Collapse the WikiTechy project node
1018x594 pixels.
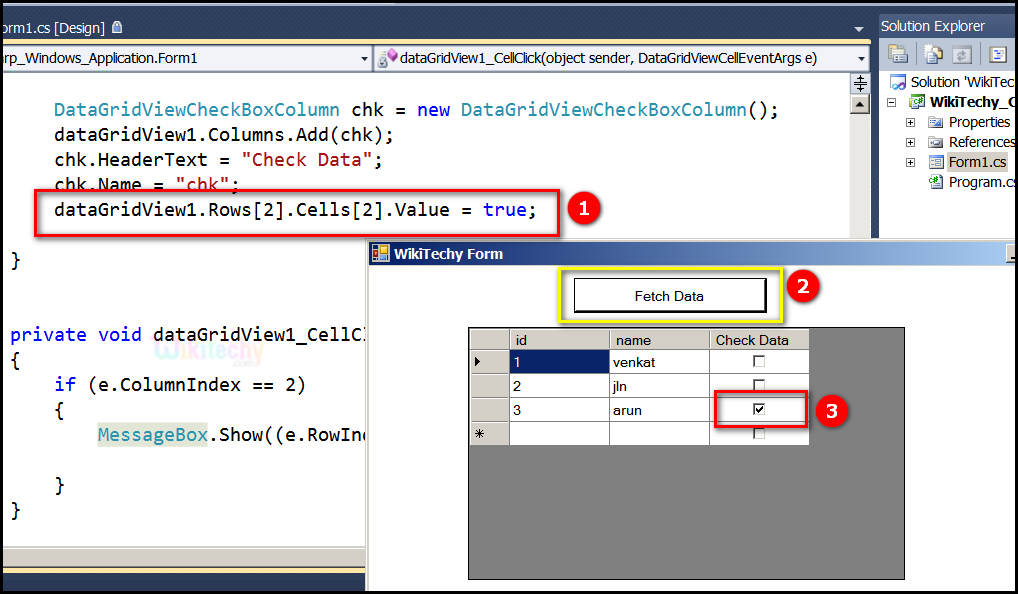[891, 101]
